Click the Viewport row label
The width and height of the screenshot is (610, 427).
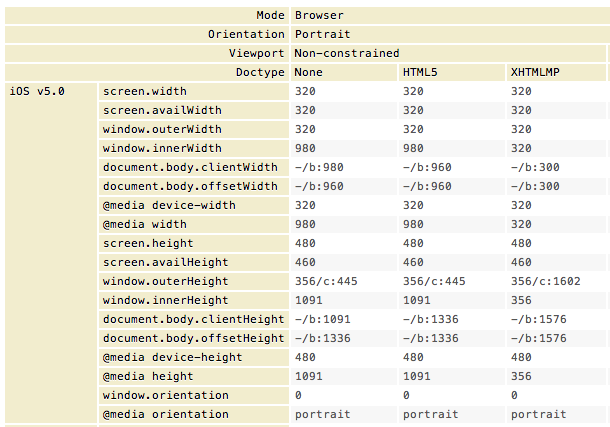point(257,53)
